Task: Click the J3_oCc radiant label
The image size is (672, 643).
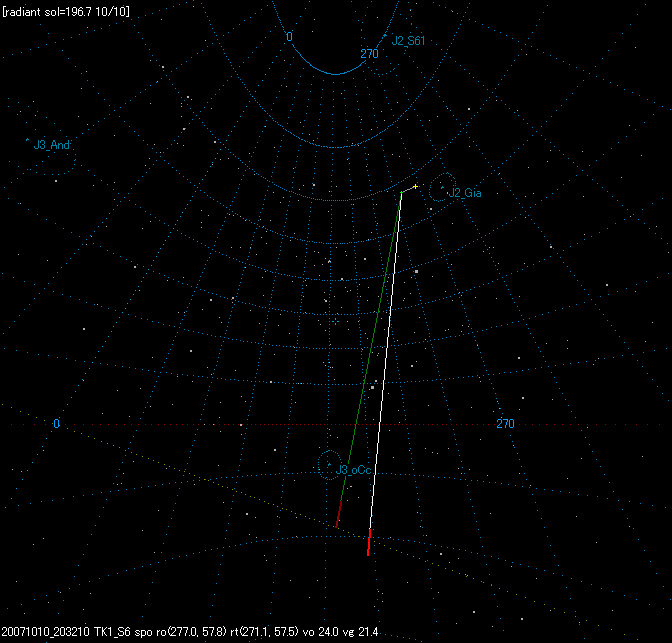Action: [x=353, y=470]
